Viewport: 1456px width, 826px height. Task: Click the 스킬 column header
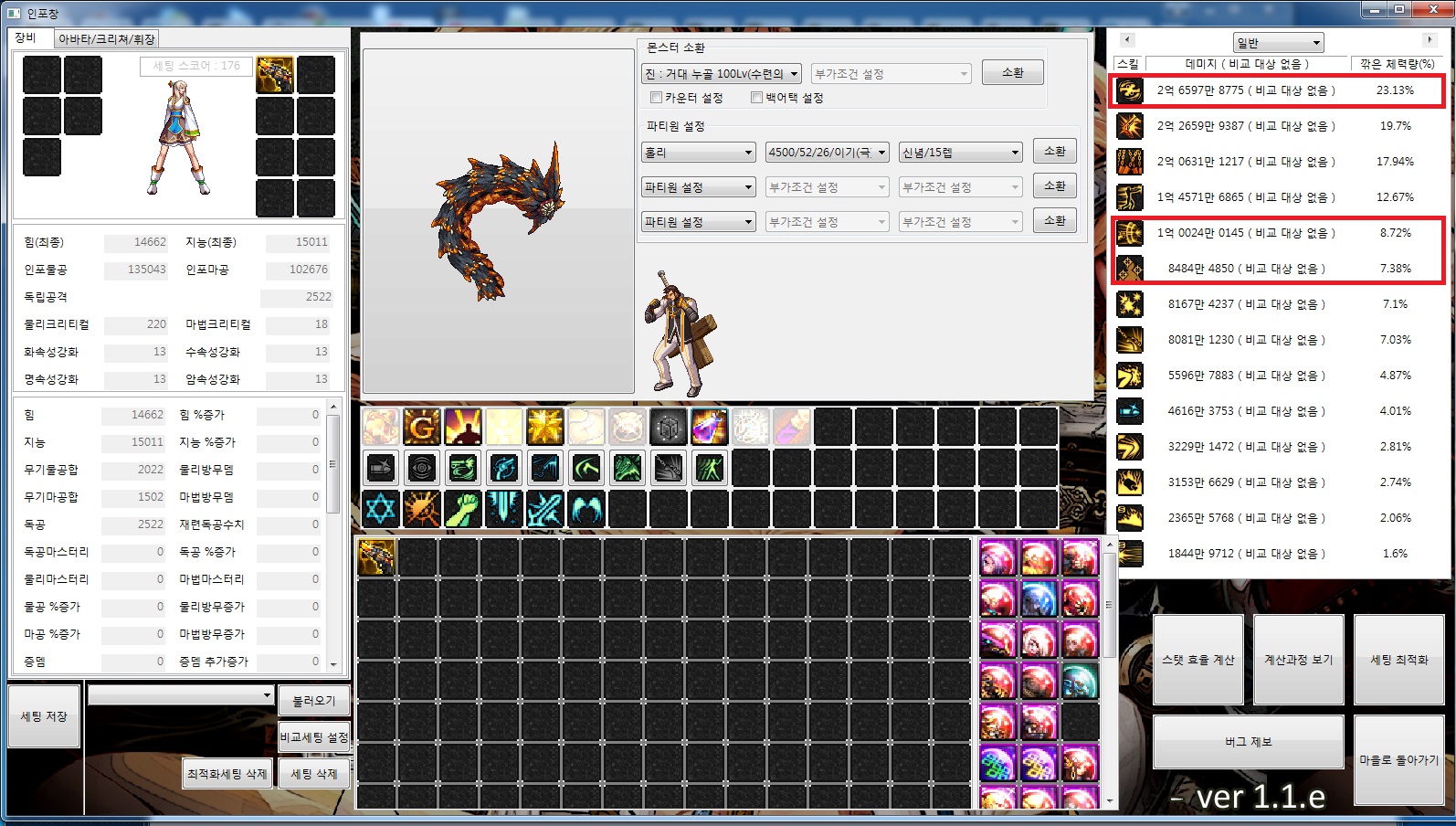[x=1128, y=64]
